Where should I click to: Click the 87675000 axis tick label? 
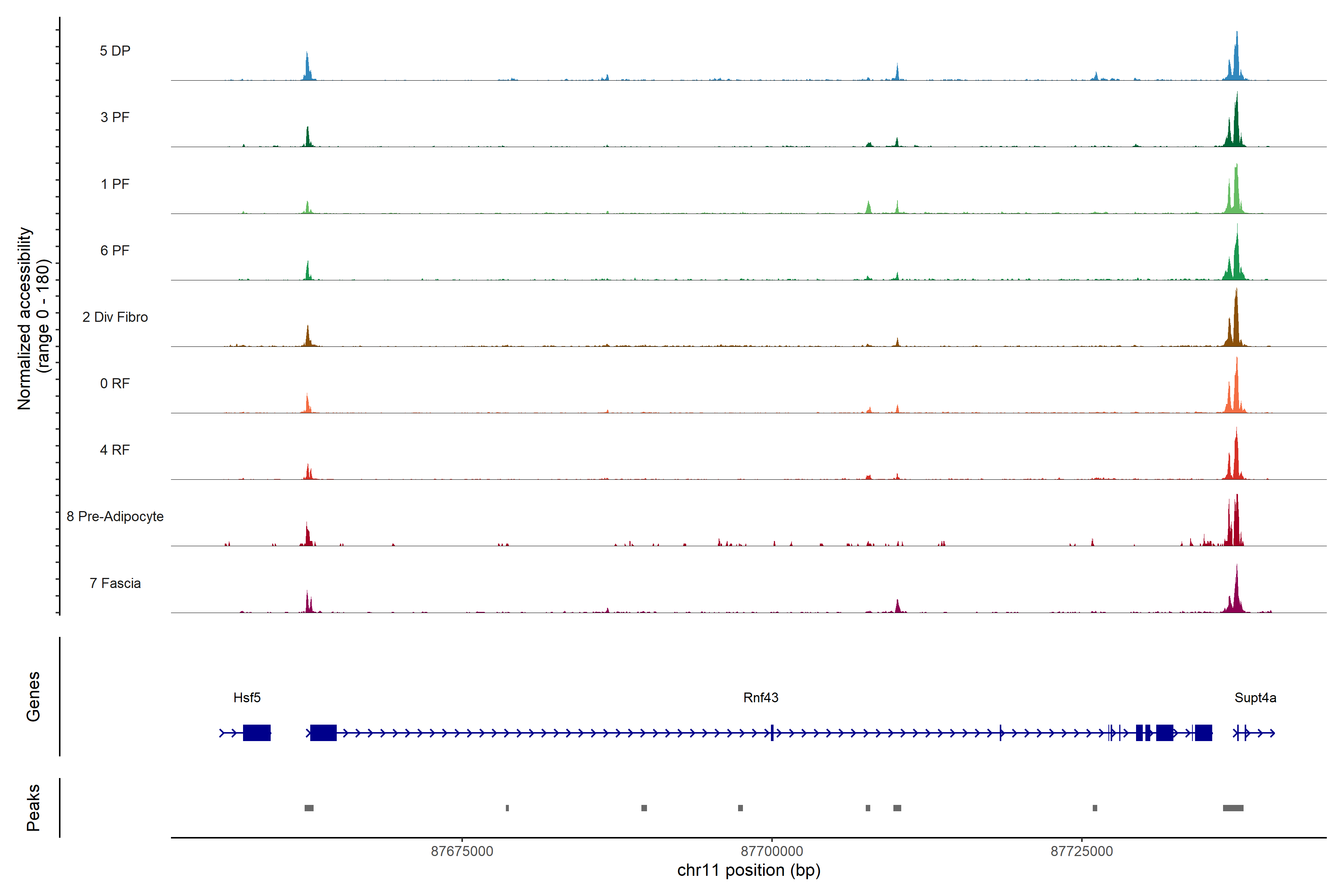point(462,852)
